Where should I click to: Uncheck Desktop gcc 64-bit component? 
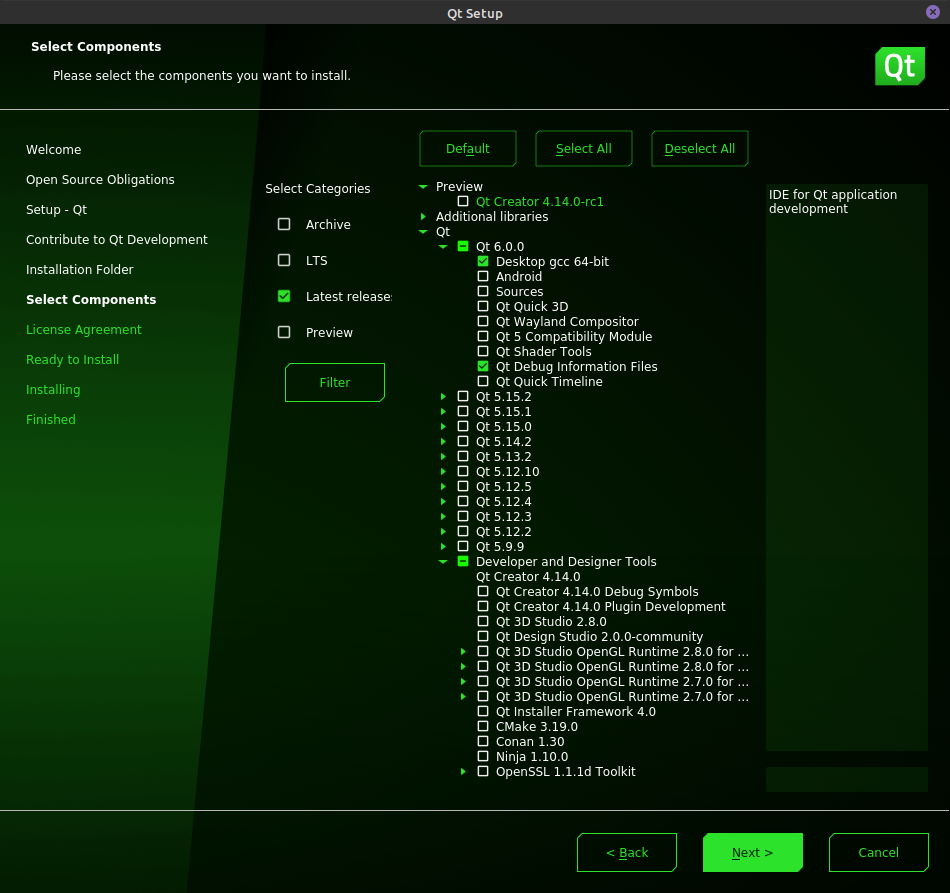pos(483,262)
